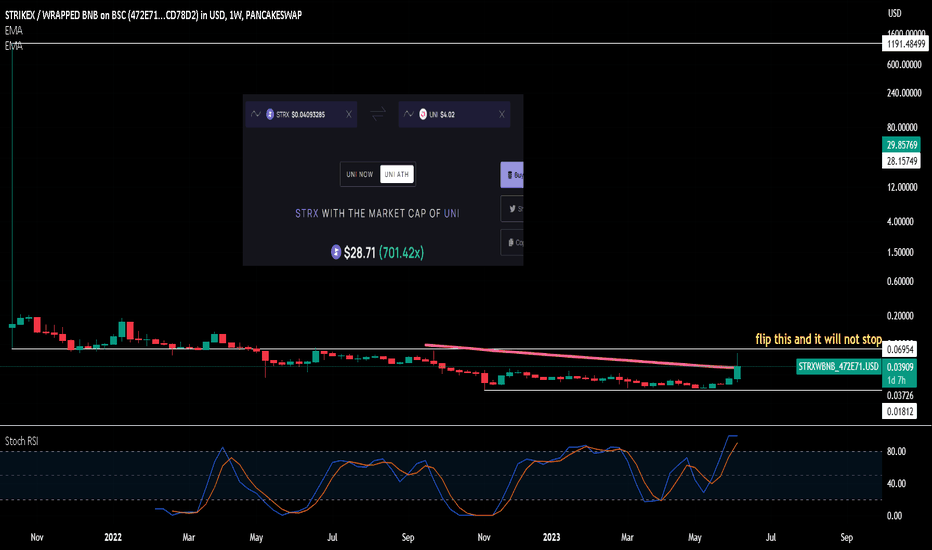Click the Copy button with the clipboard icon
Viewport: 932px width, 550px height.
tap(512, 243)
